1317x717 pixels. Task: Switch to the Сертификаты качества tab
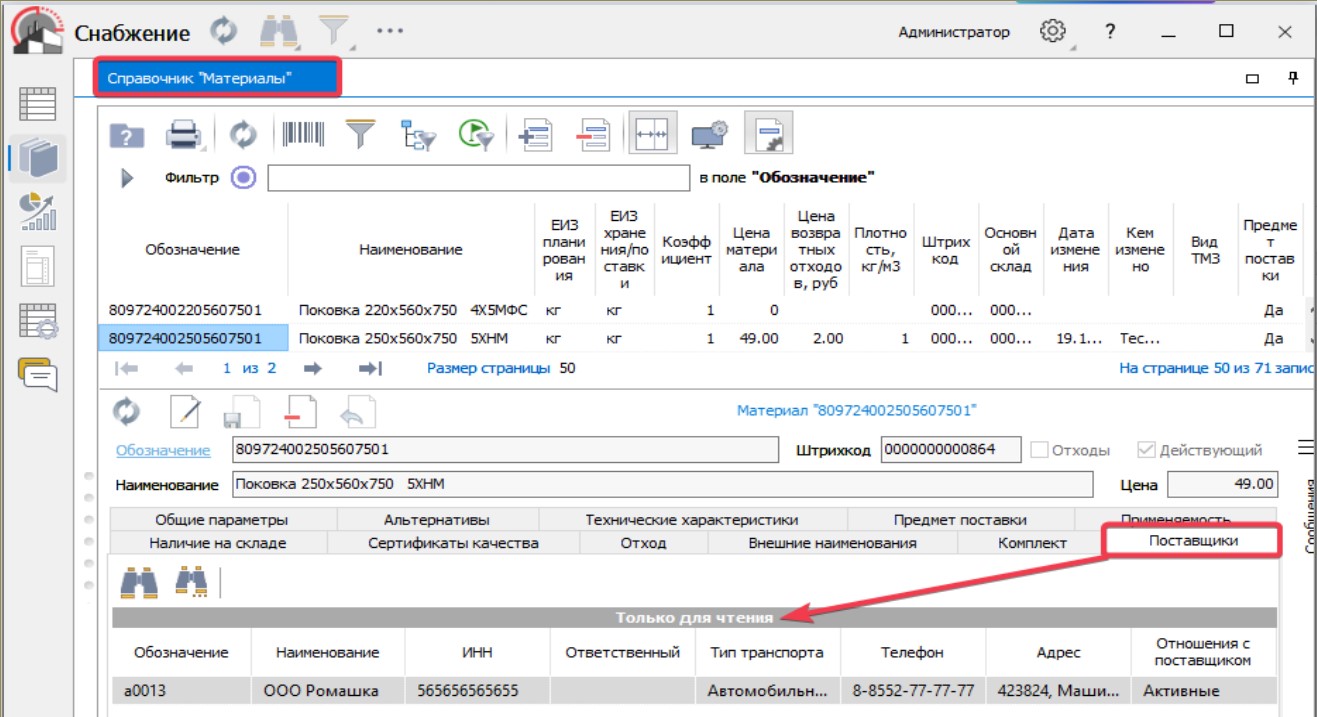tap(453, 543)
